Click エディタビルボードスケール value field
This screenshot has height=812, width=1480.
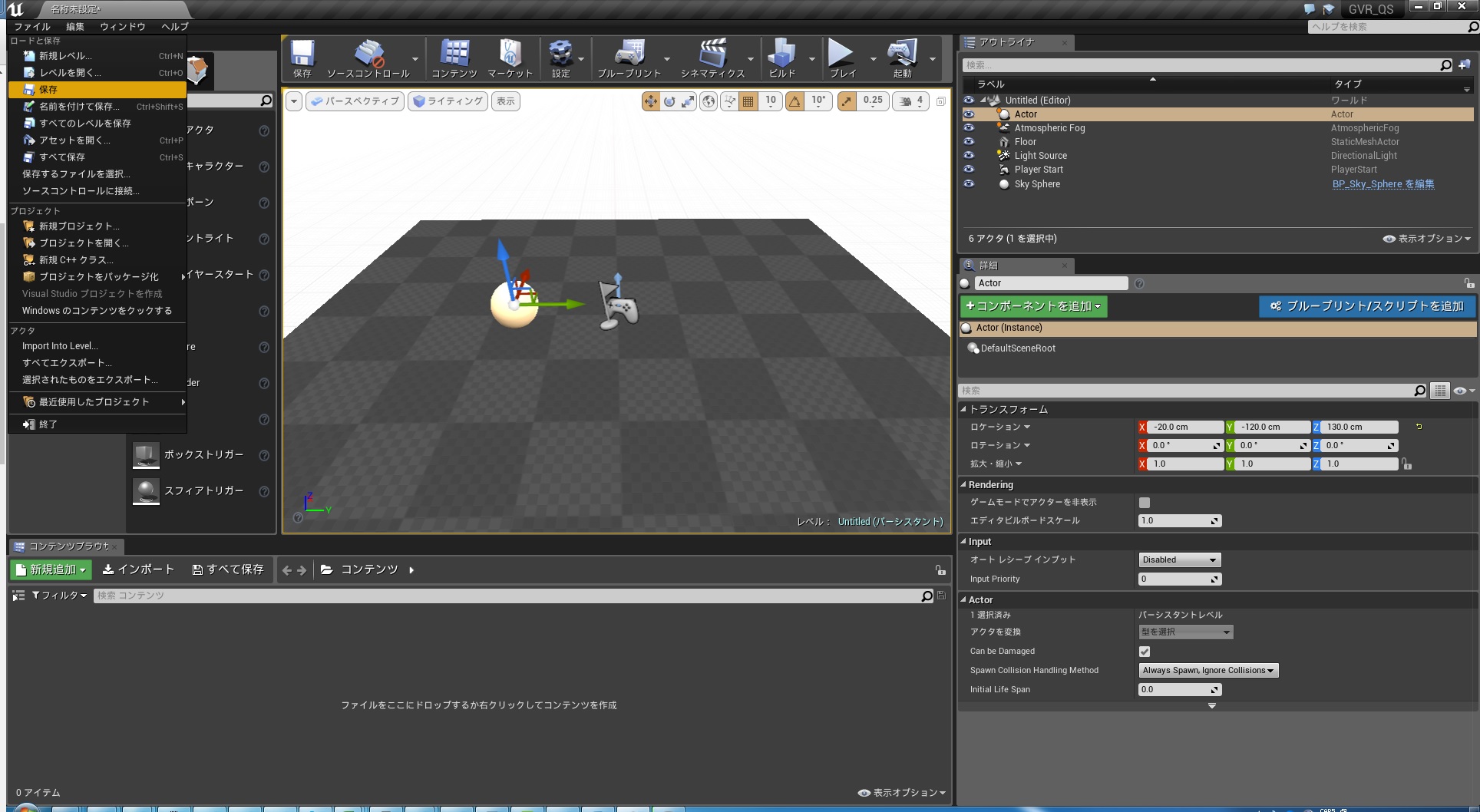click(x=1180, y=521)
